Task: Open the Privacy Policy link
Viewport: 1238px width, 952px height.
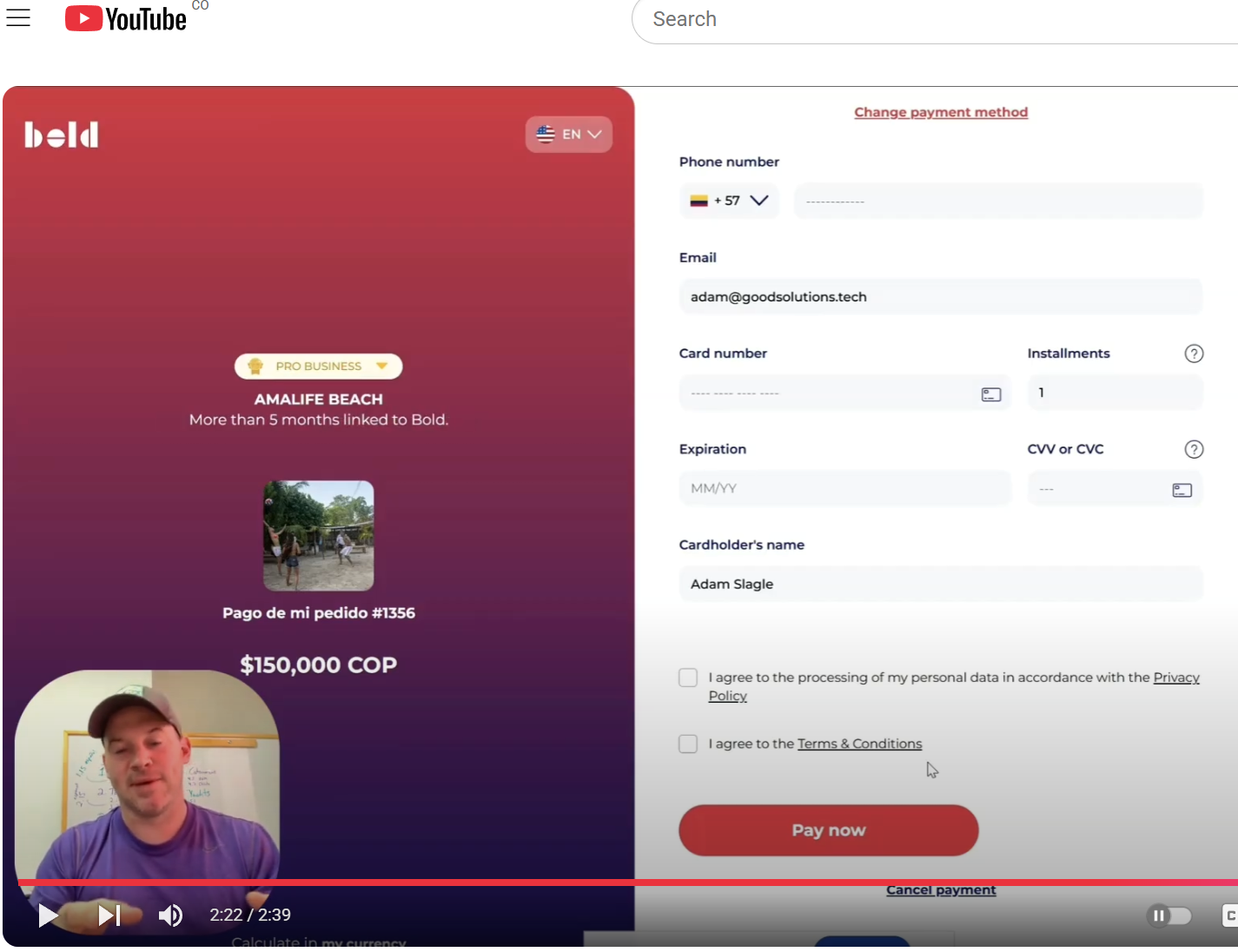Action: click(x=1176, y=678)
